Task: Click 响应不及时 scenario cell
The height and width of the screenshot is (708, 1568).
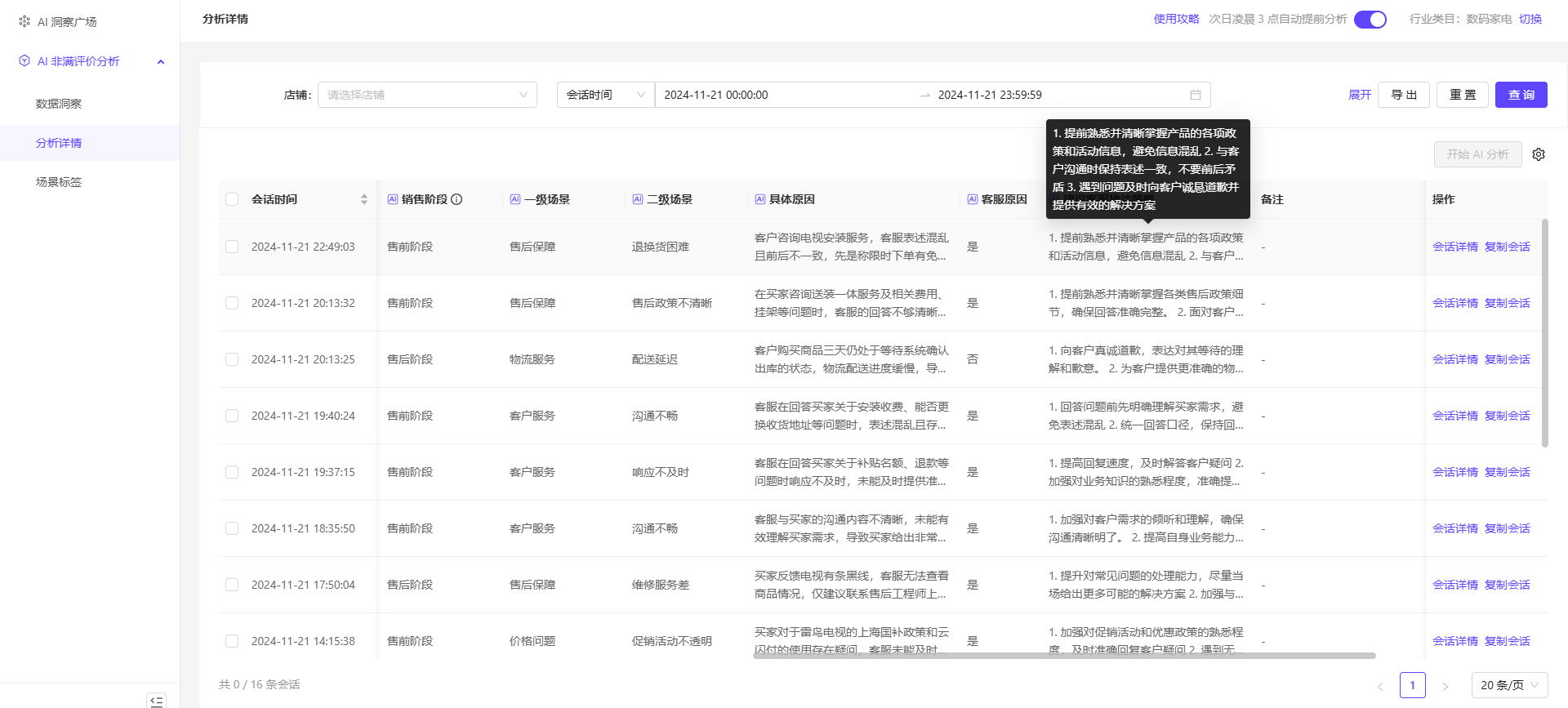Action: [661, 472]
